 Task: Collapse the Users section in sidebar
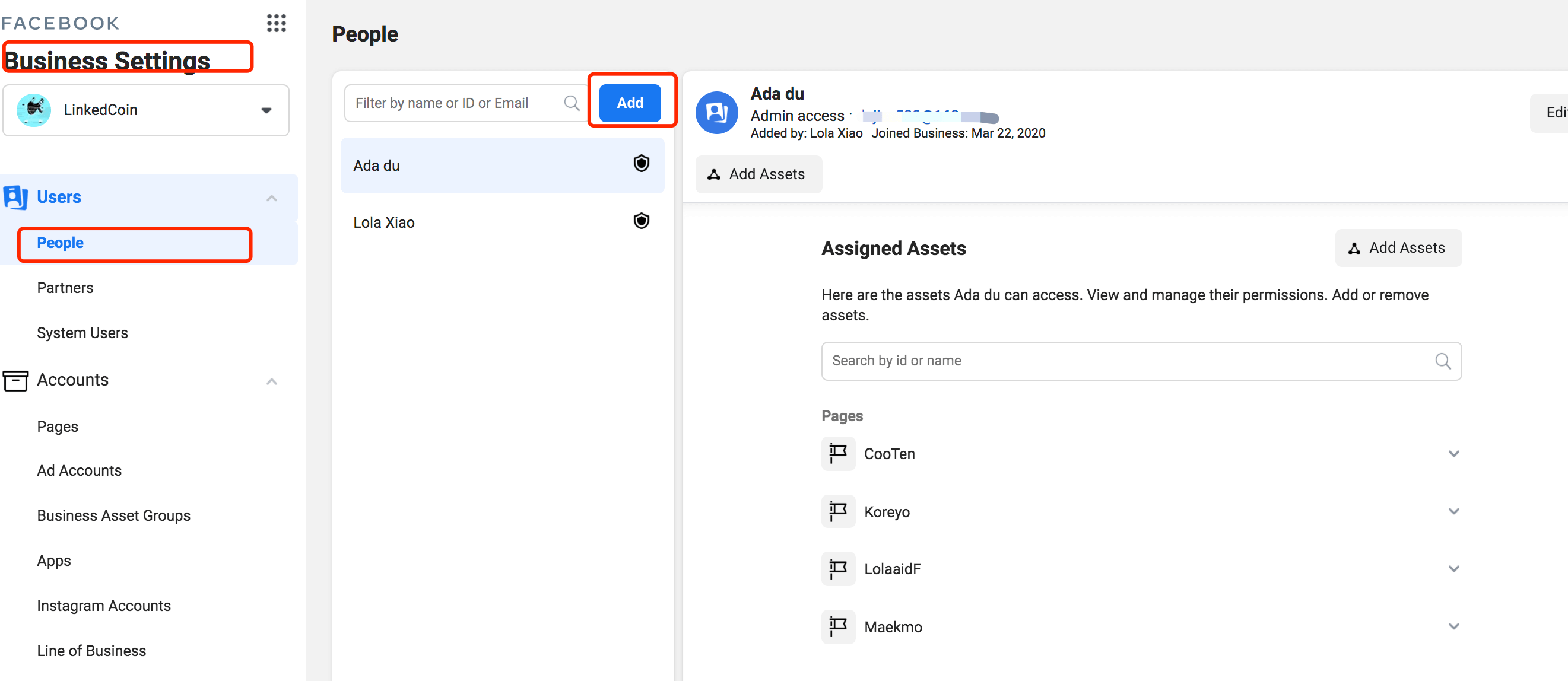pos(271,198)
